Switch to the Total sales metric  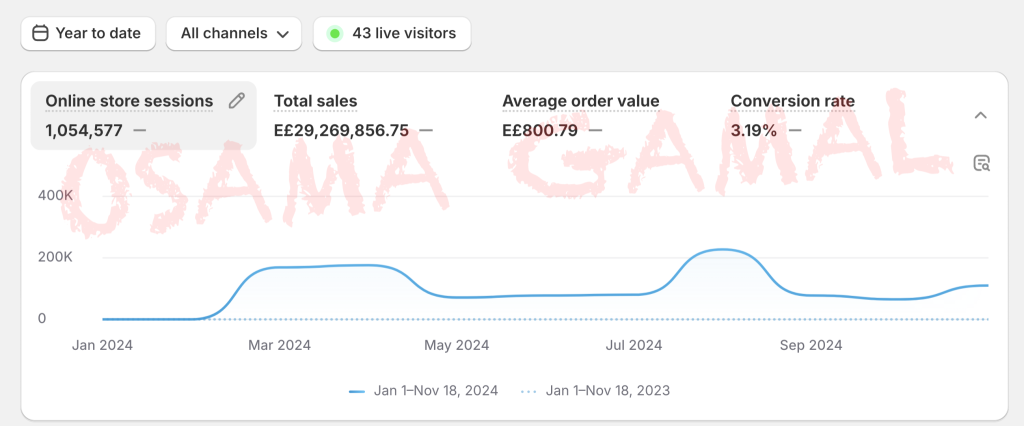click(315, 101)
